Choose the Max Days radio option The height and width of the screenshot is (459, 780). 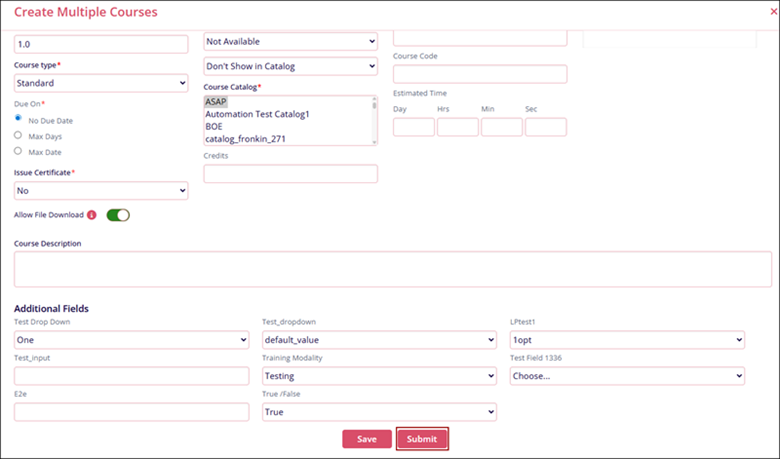(18, 135)
